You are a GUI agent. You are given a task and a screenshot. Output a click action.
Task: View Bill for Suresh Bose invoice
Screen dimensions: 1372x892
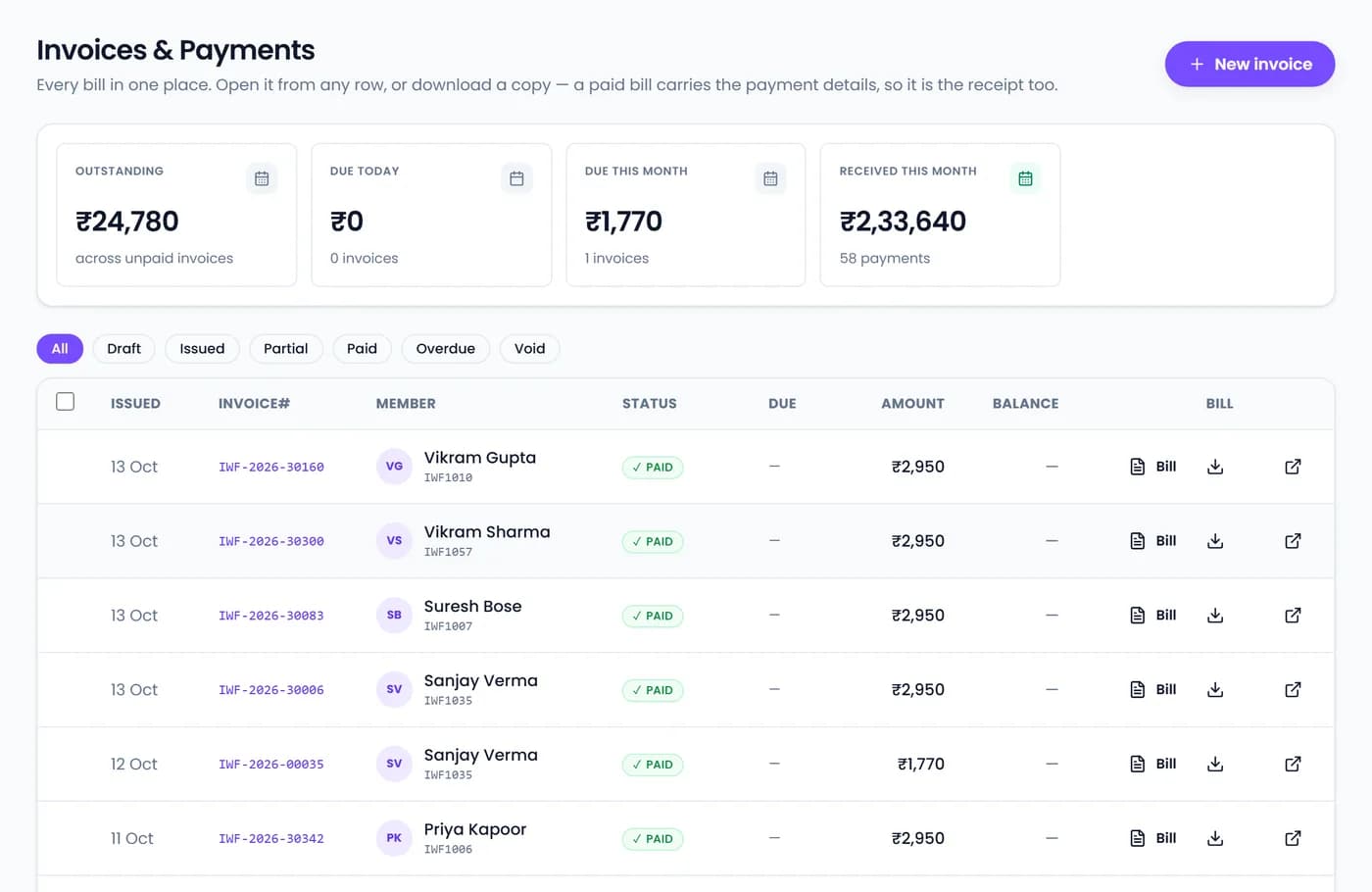[x=1152, y=616]
